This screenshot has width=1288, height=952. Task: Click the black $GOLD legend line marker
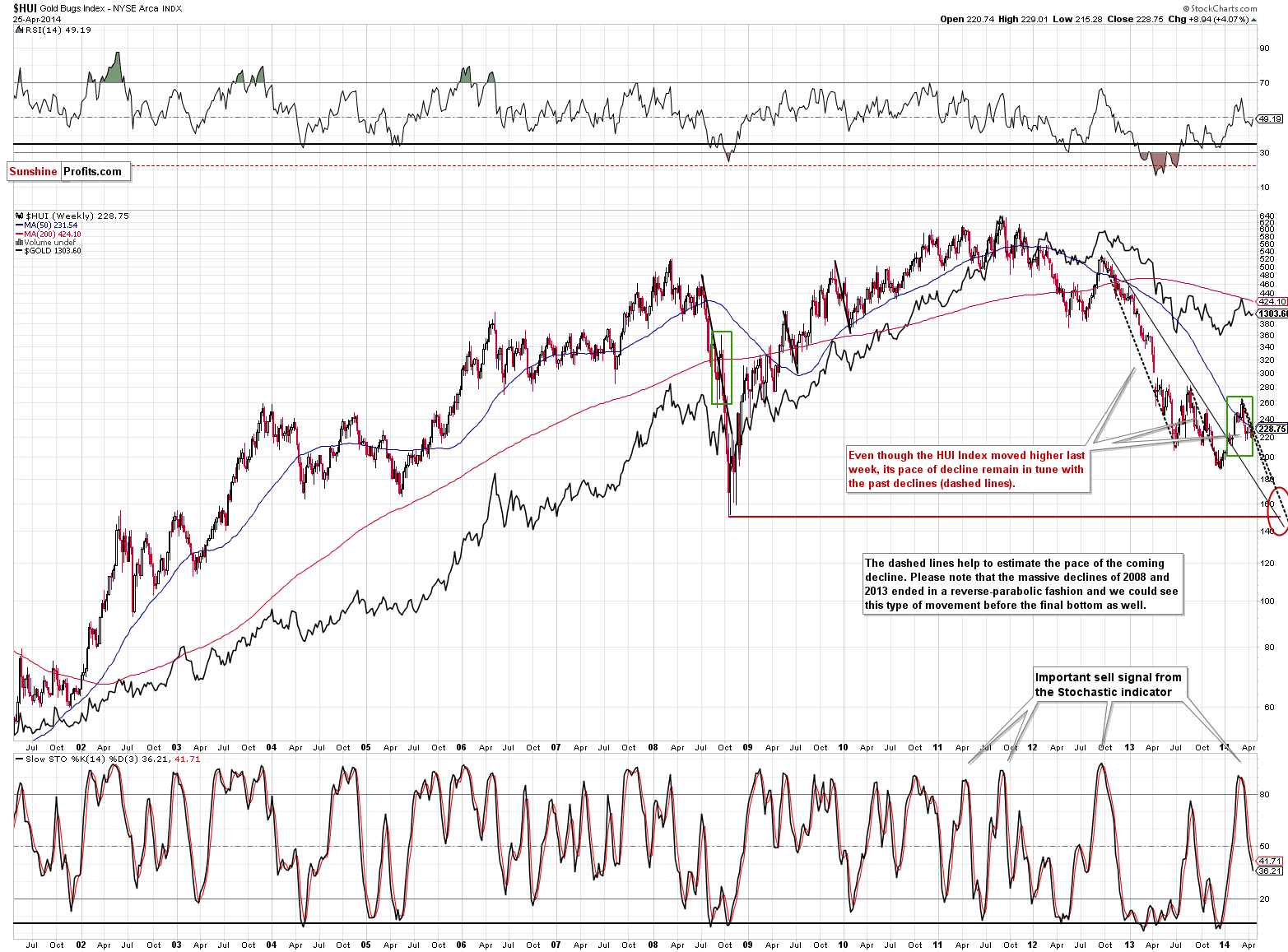19,251
